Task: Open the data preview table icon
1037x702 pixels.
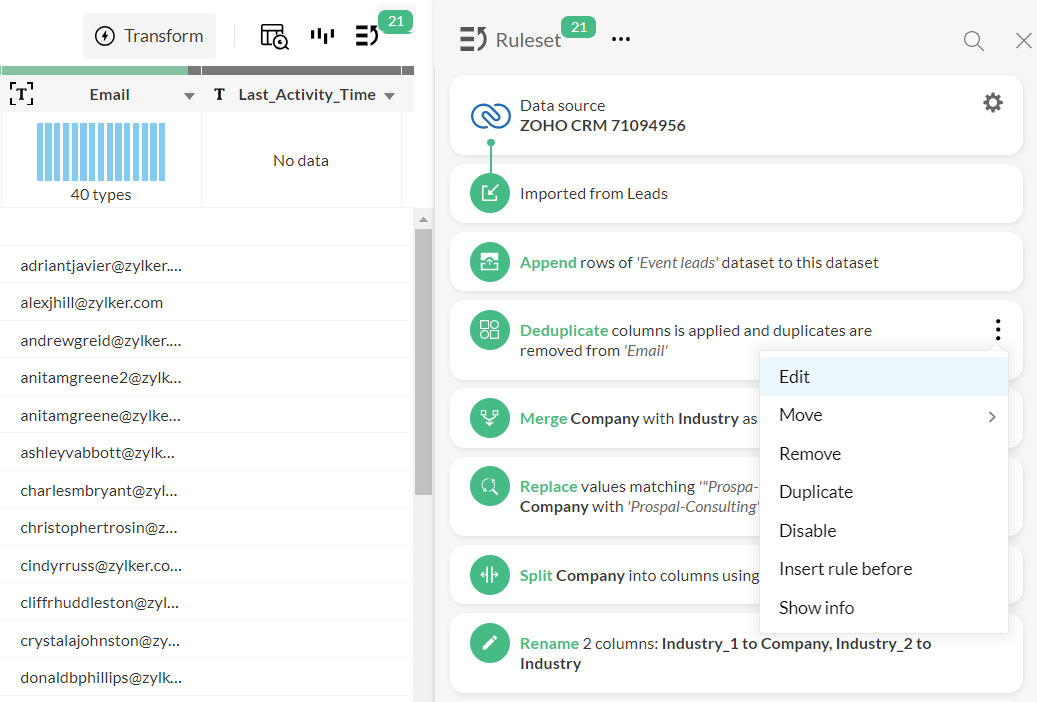Action: (274, 36)
